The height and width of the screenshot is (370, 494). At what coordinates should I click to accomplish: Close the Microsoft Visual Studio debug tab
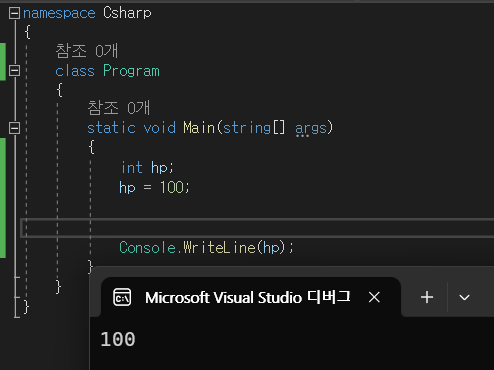pyautogui.click(x=374, y=297)
